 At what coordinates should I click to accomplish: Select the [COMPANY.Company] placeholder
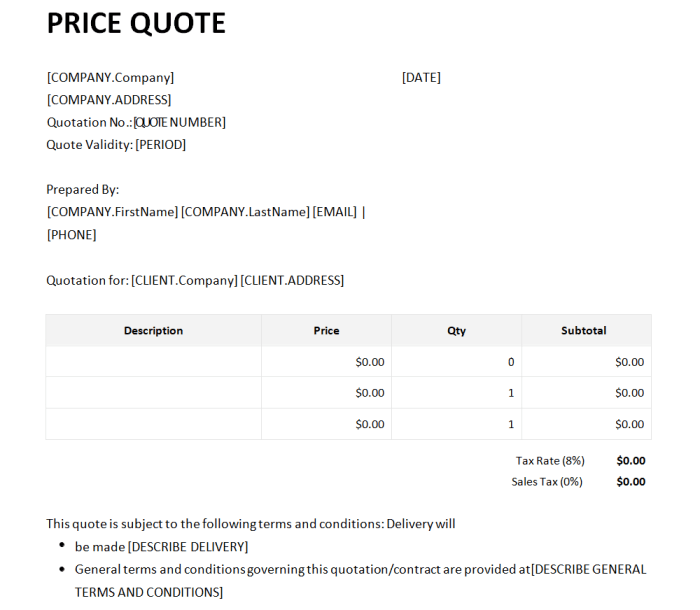coord(110,77)
